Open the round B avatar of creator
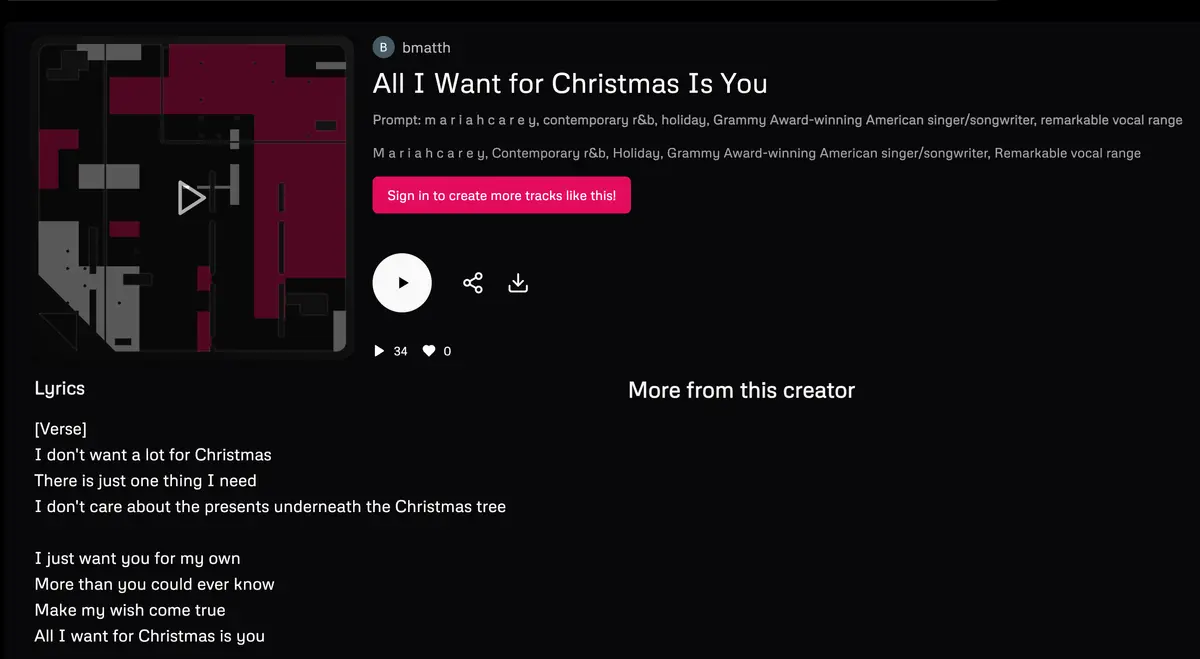 (384, 47)
